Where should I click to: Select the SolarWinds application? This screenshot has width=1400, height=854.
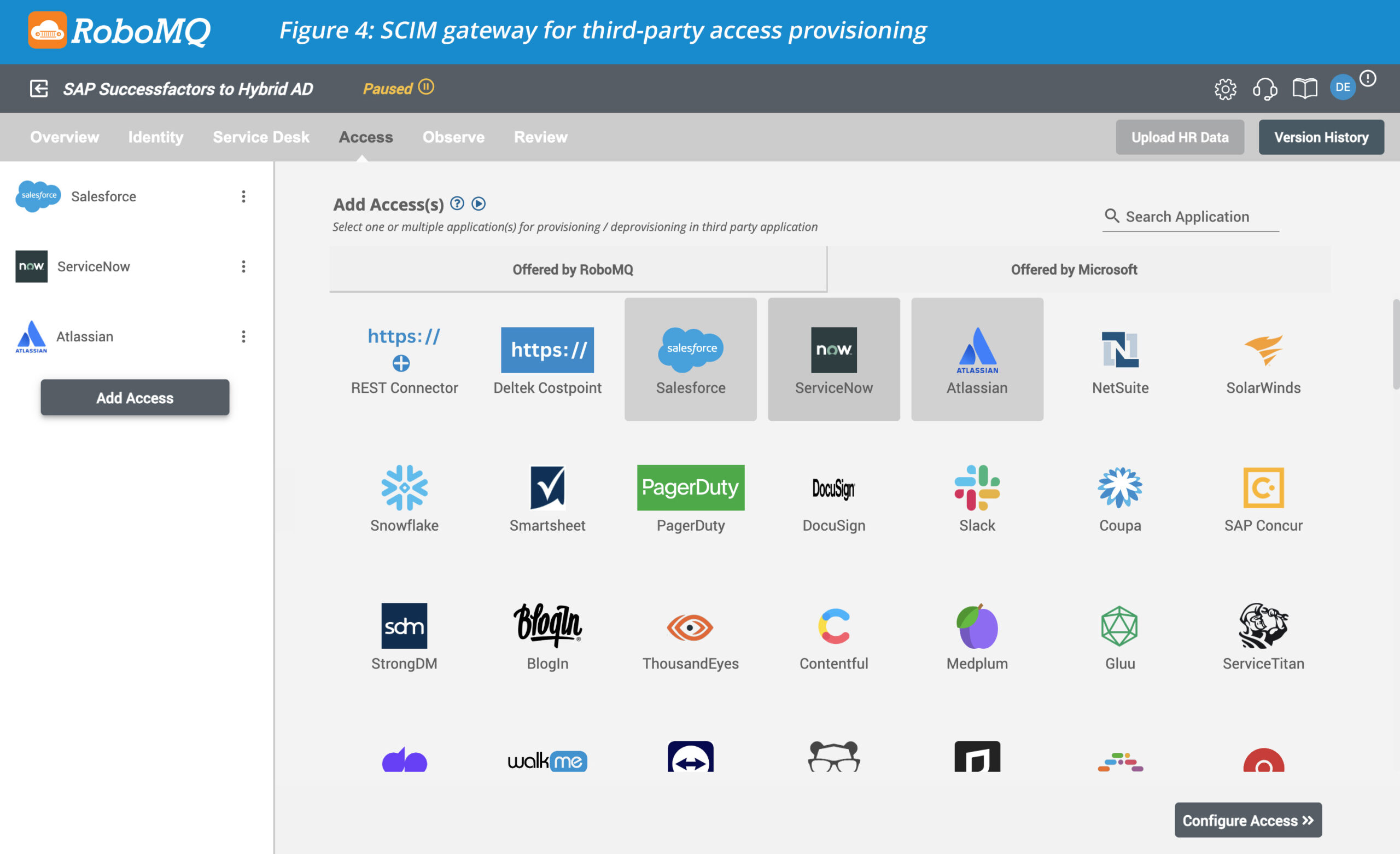(1263, 359)
